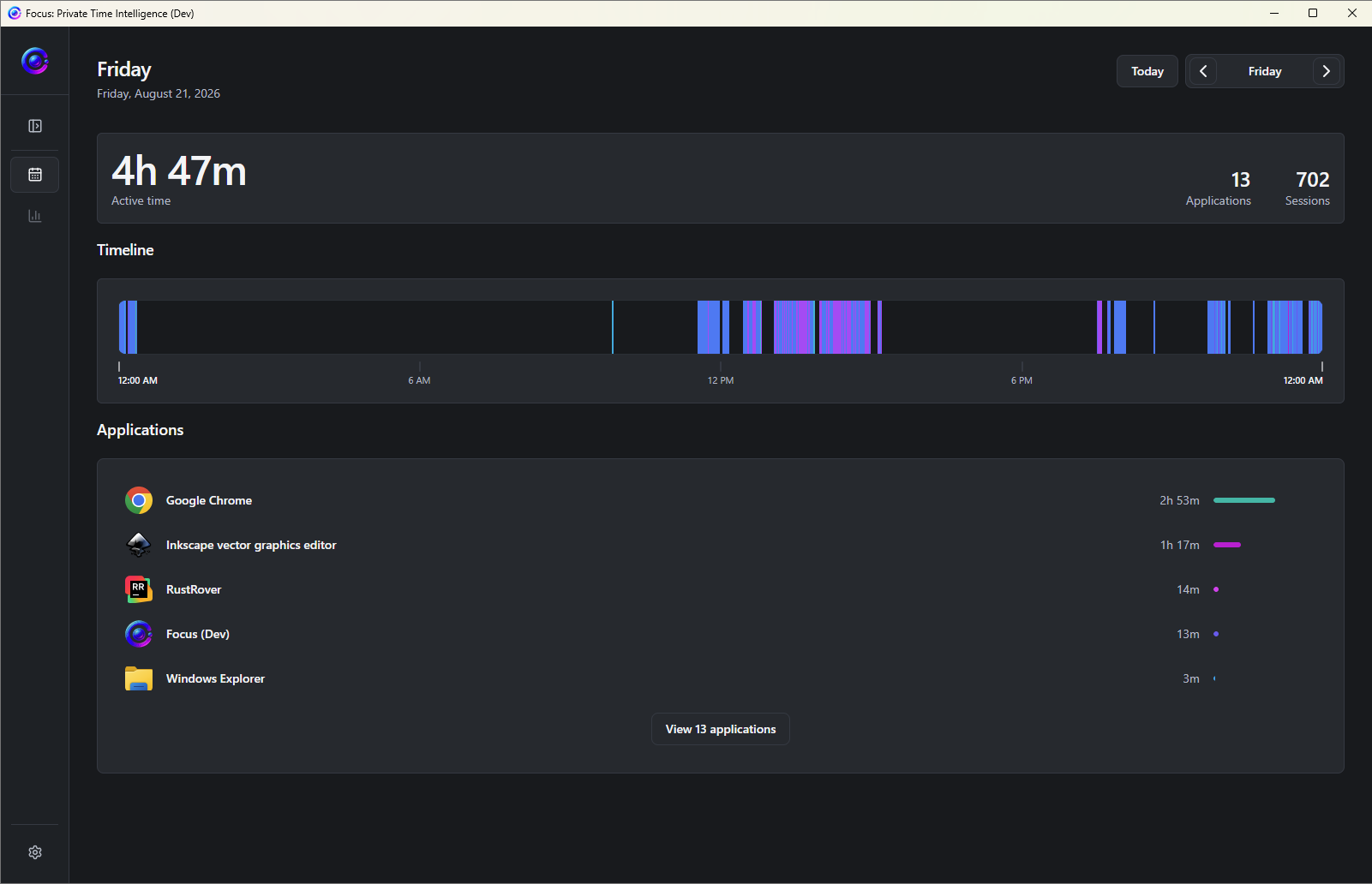Click the 2h 53m duration value
Image resolution: width=1372 pixels, height=884 pixels.
click(x=1180, y=500)
